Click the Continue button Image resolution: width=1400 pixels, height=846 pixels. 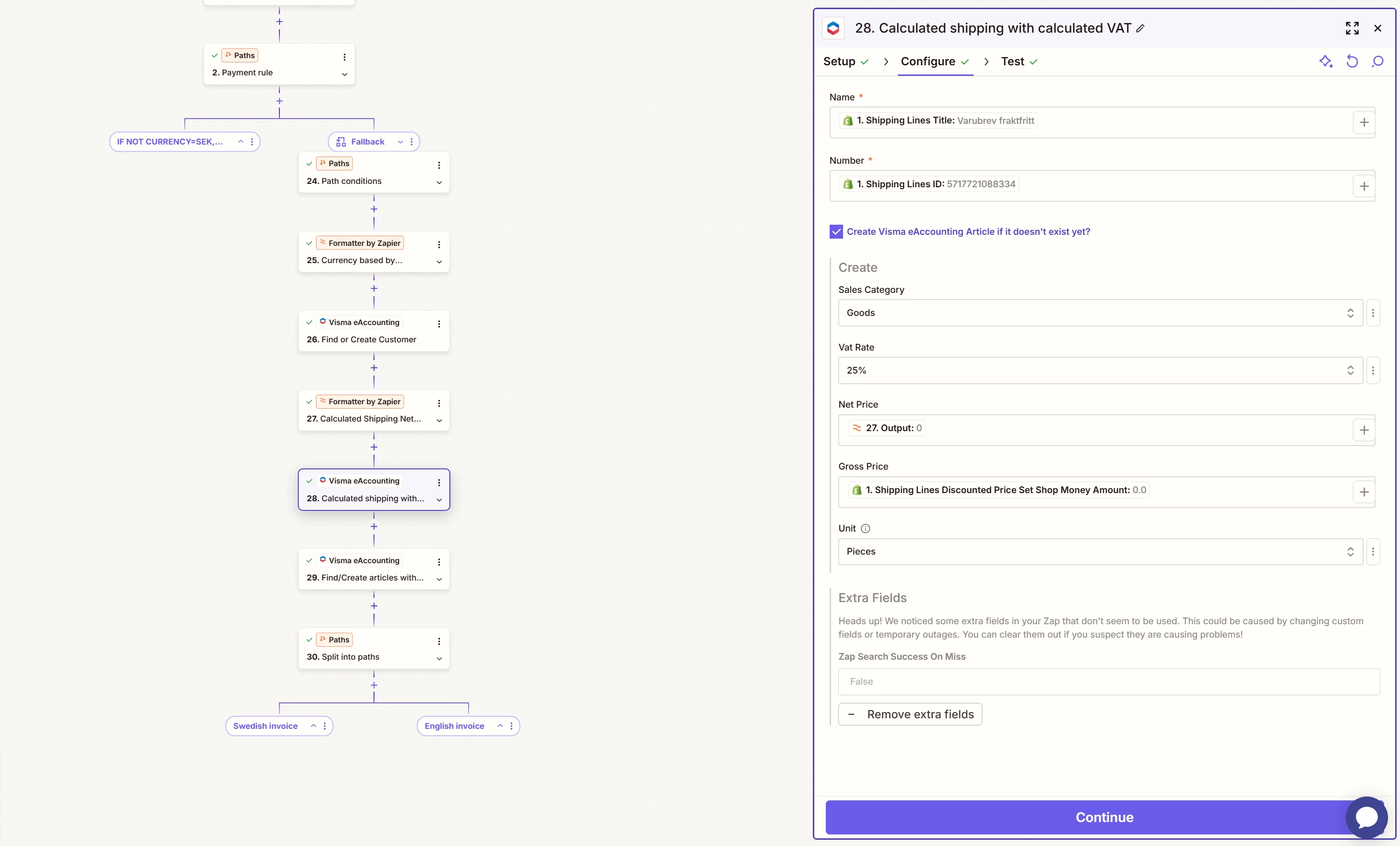coord(1104,817)
